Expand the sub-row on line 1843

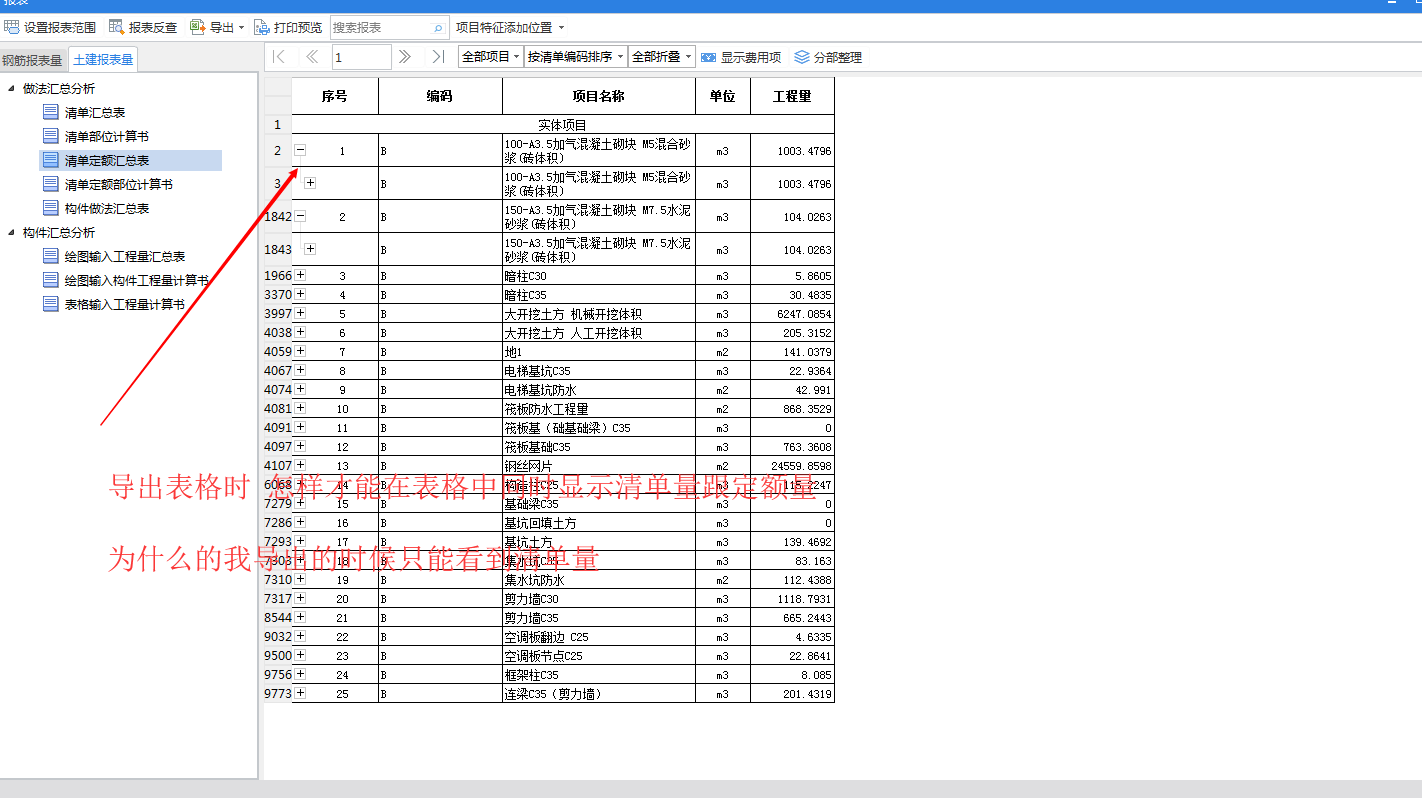pos(310,249)
